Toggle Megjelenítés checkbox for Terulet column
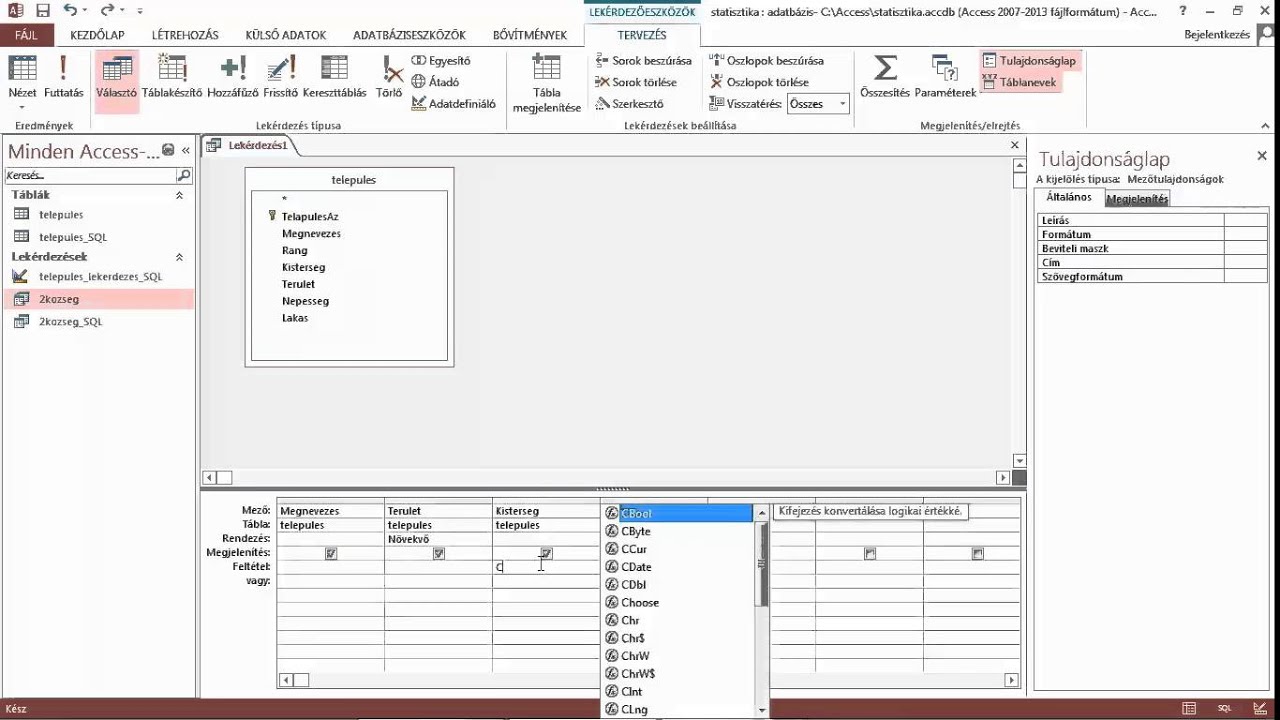1280x720 pixels. point(439,553)
